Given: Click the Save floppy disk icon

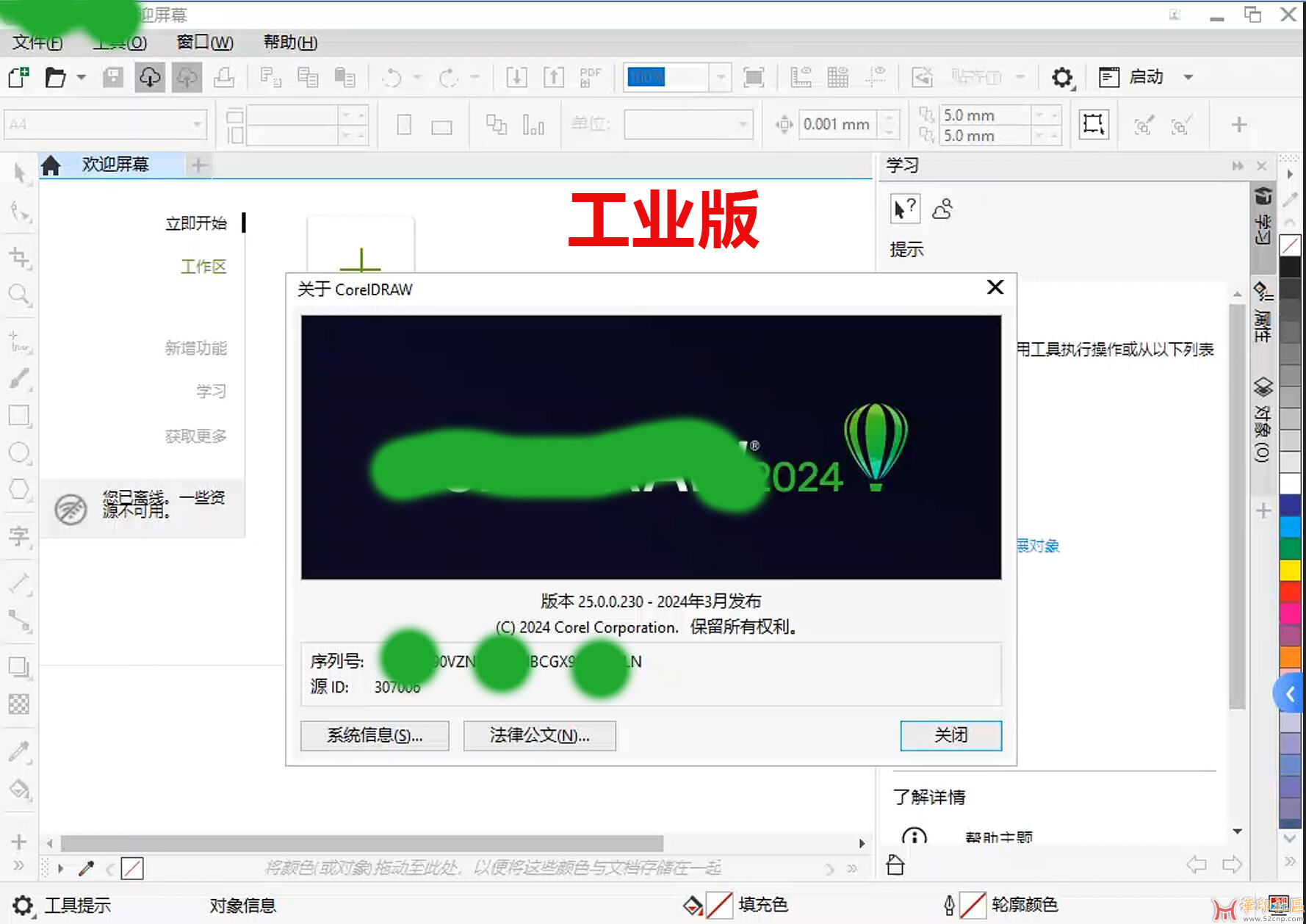Looking at the screenshot, I should [112, 77].
